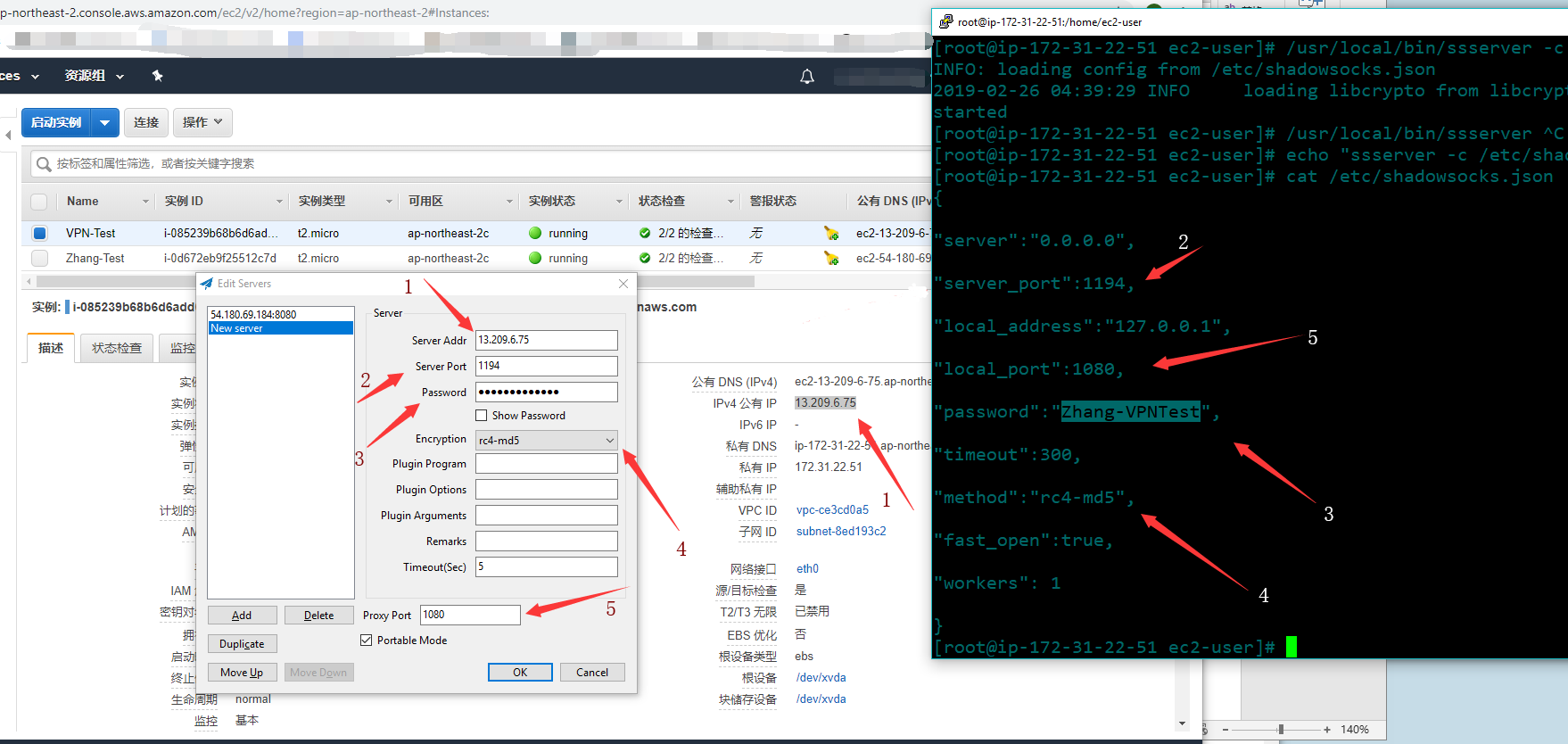Viewport: 1568px width, 744px height.
Task: Open the eth0 network interface link
Action: pyautogui.click(x=807, y=569)
